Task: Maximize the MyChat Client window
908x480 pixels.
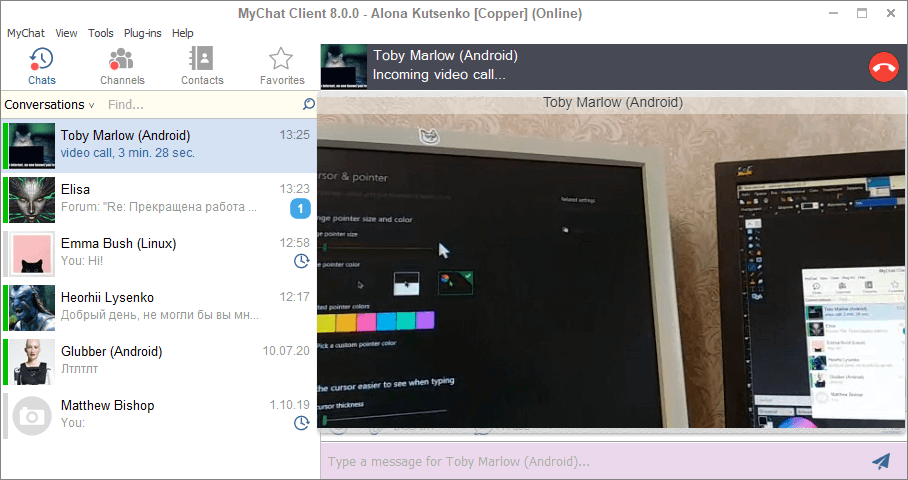Action: (x=862, y=13)
